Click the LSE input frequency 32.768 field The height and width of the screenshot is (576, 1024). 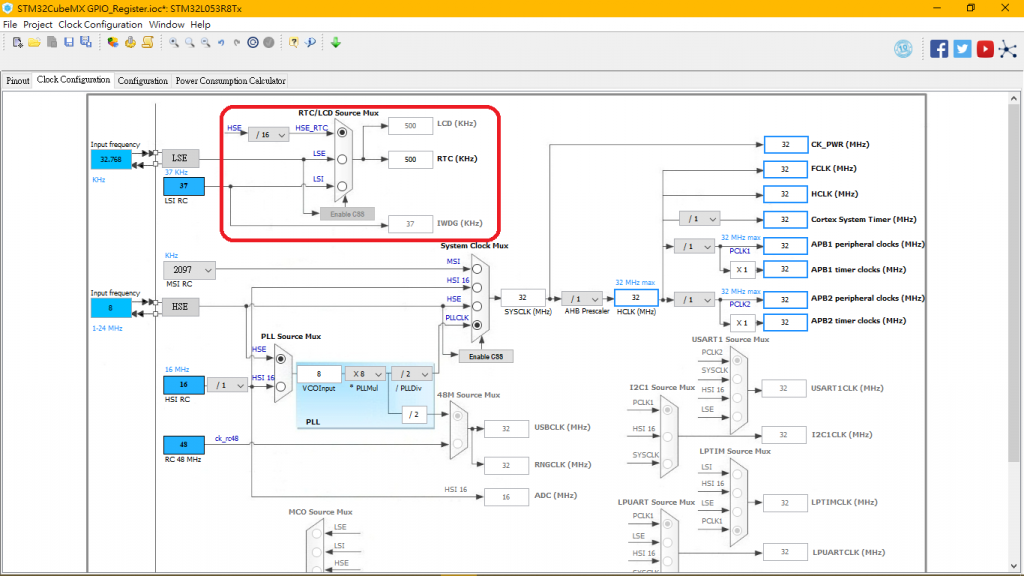coord(111,159)
